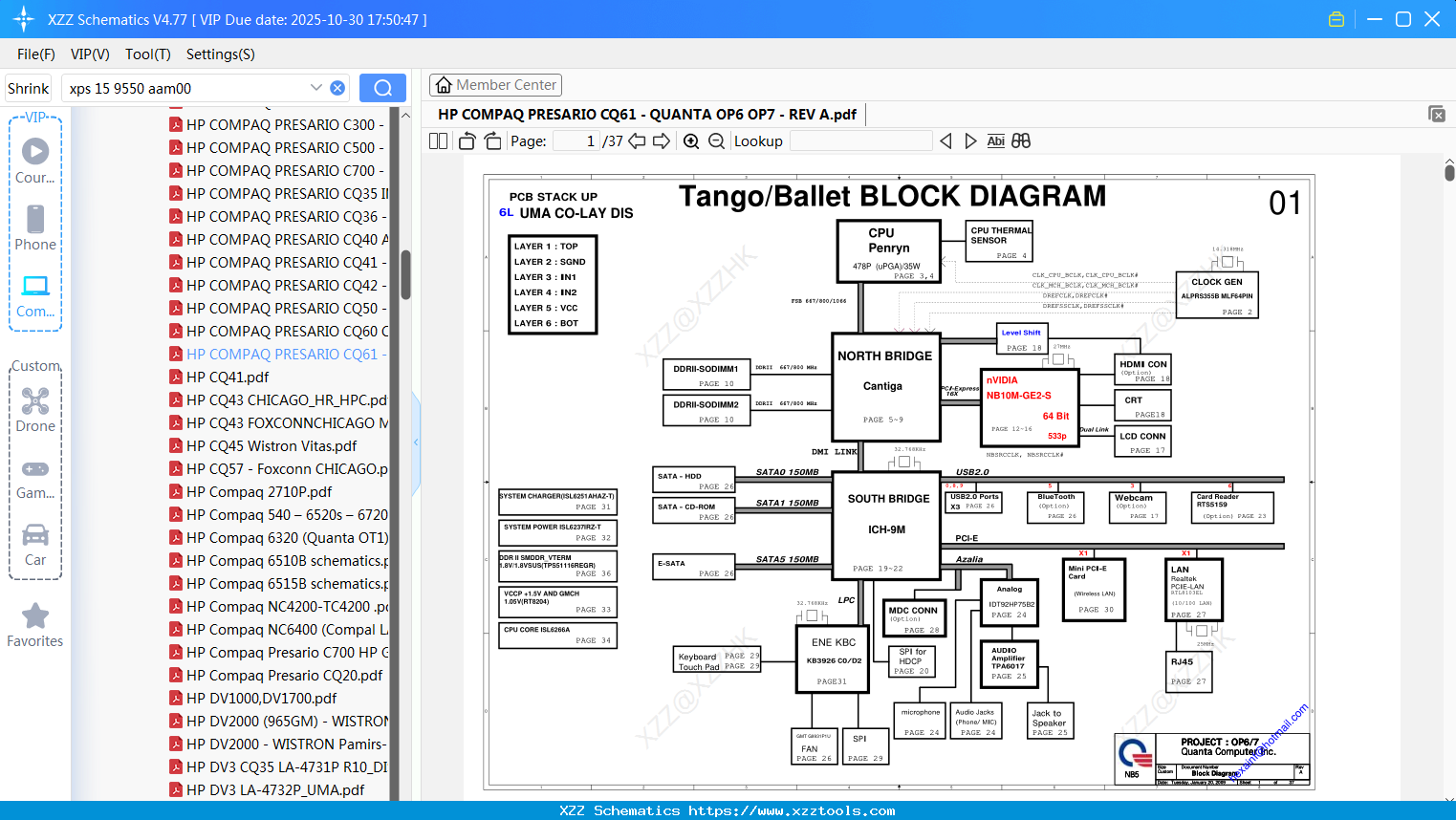Open HP CQ41.pdf file
The height and width of the screenshot is (820, 1456).
point(219,377)
